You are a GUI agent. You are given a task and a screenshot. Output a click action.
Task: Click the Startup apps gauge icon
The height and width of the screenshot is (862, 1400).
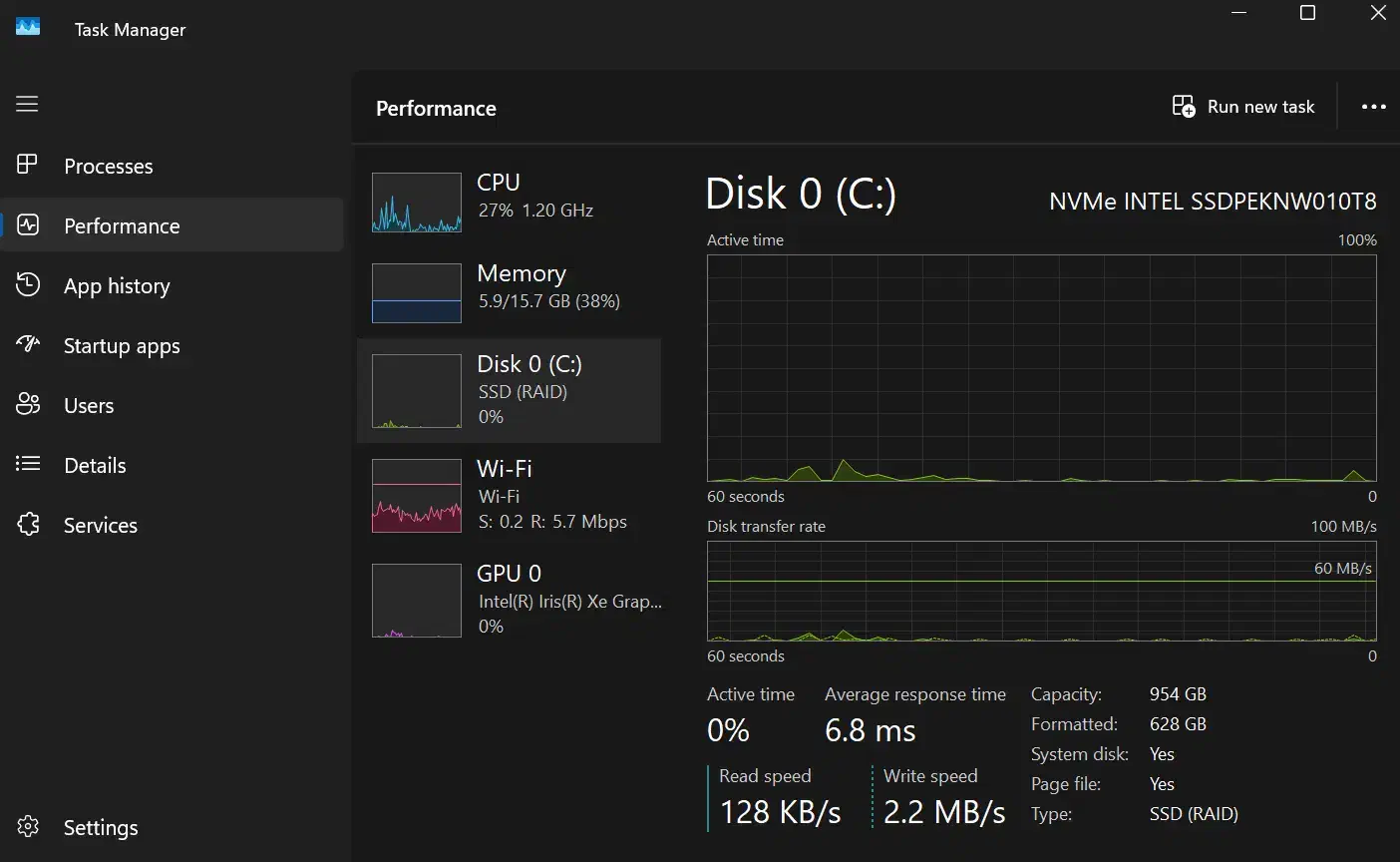point(28,345)
